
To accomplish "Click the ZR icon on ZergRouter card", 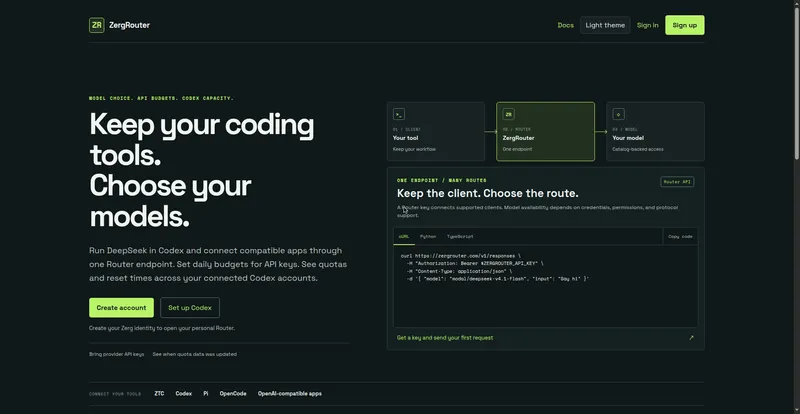I will (509, 114).
